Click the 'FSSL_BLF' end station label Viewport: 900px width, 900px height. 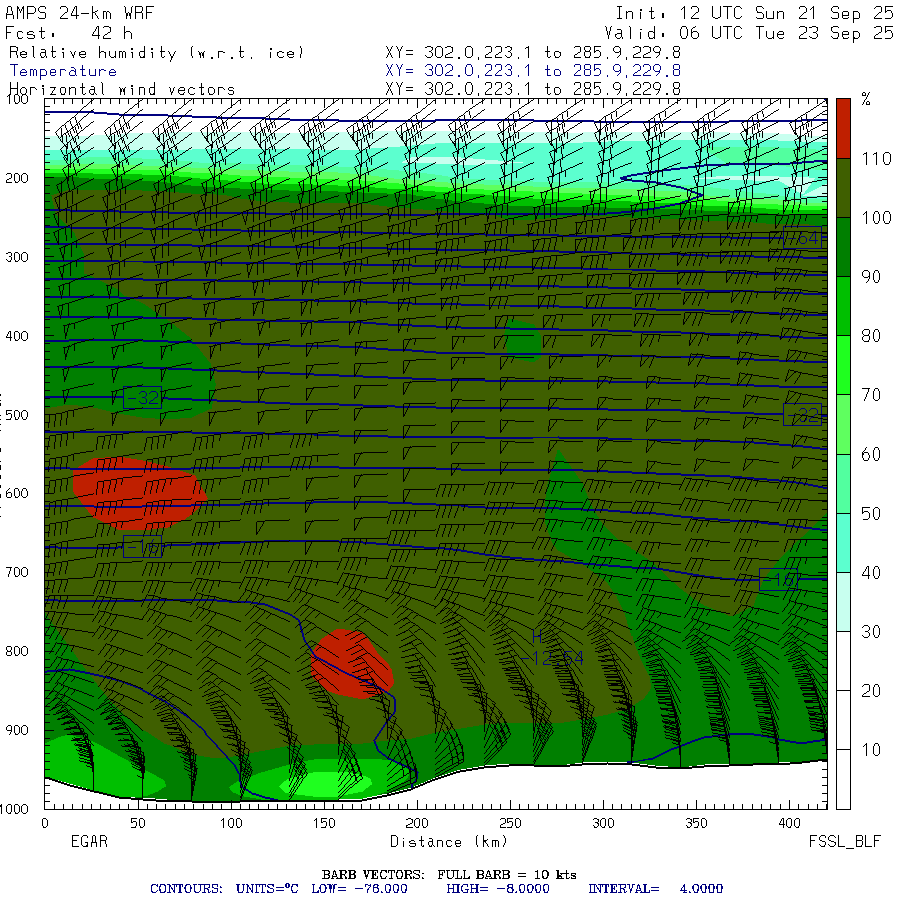[x=844, y=842]
